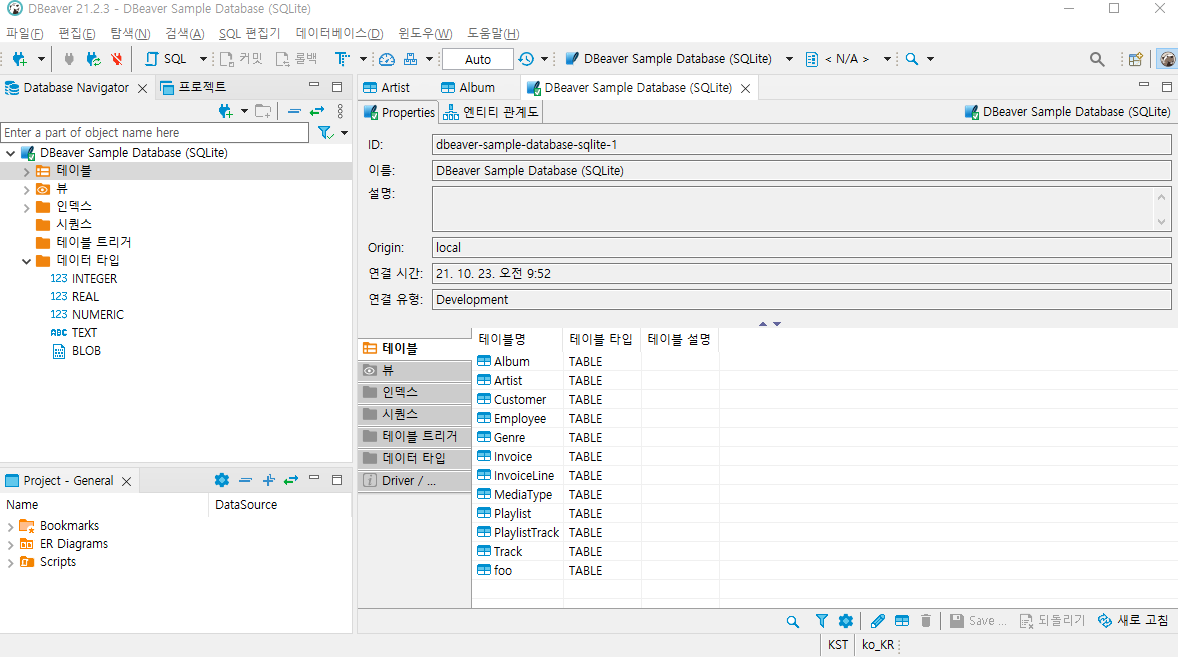Click the disabled Save button
The height and width of the screenshot is (657, 1178).
click(x=977, y=621)
